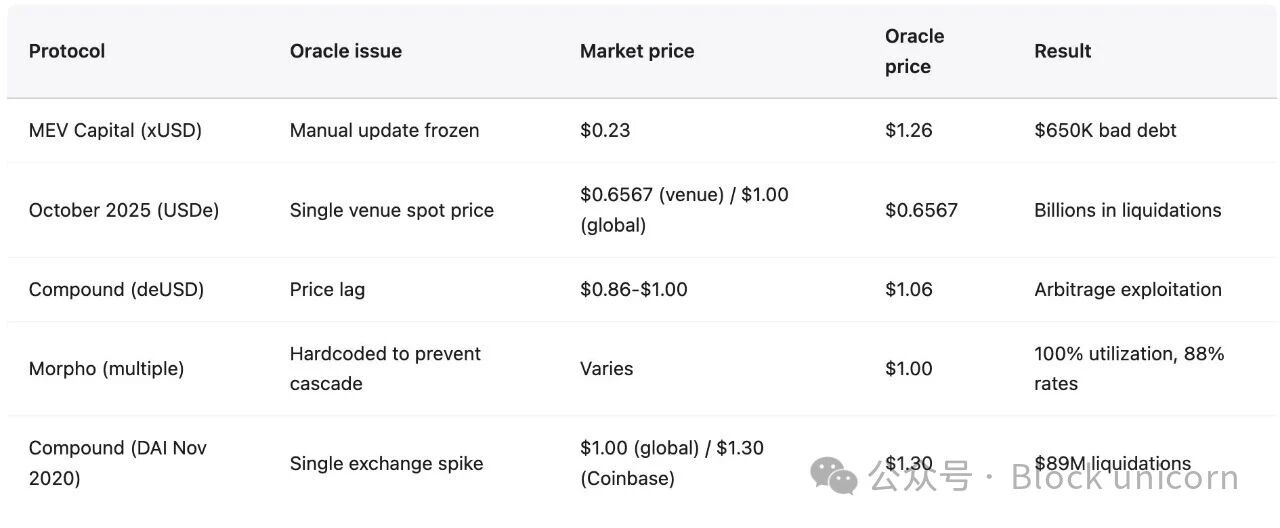Click the WeChat logo in the watermark
1280x528 pixels.
tap(834, 476)
